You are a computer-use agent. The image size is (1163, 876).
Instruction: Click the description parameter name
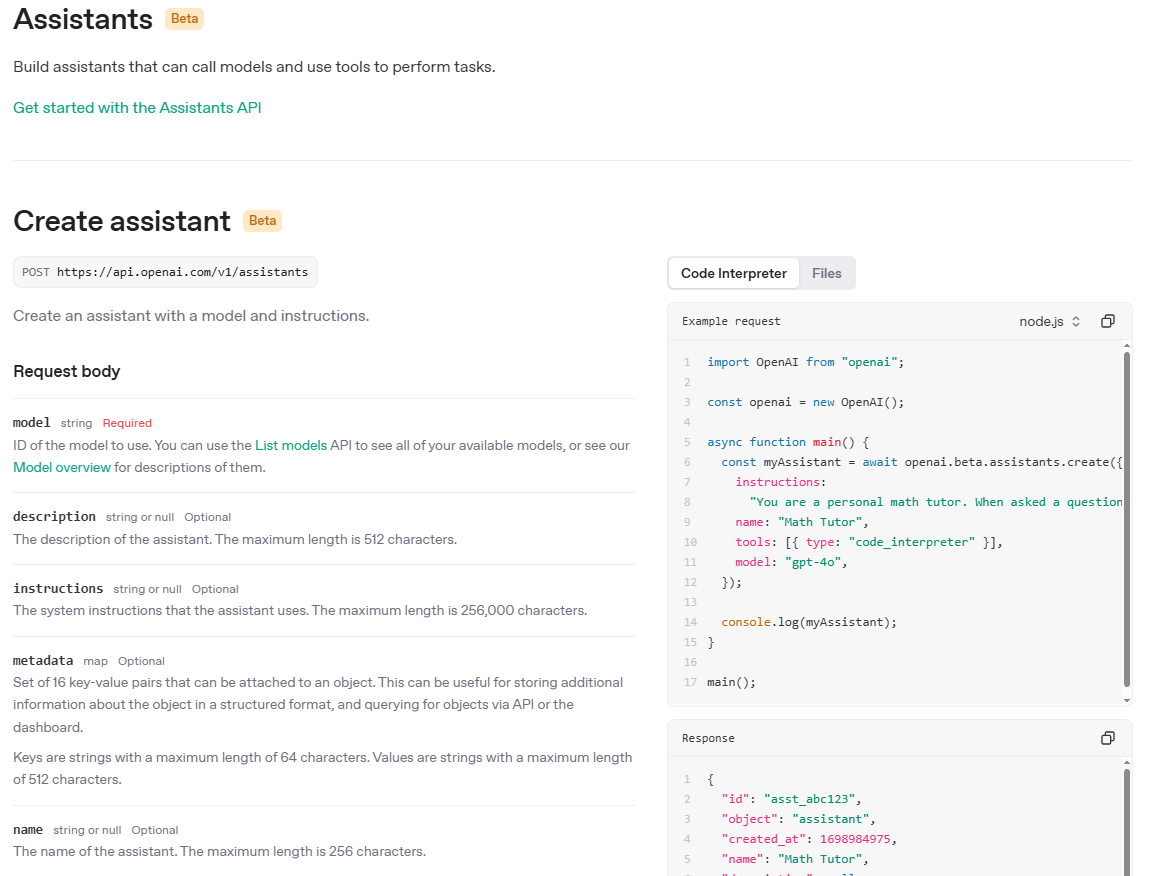pos(54,517)
